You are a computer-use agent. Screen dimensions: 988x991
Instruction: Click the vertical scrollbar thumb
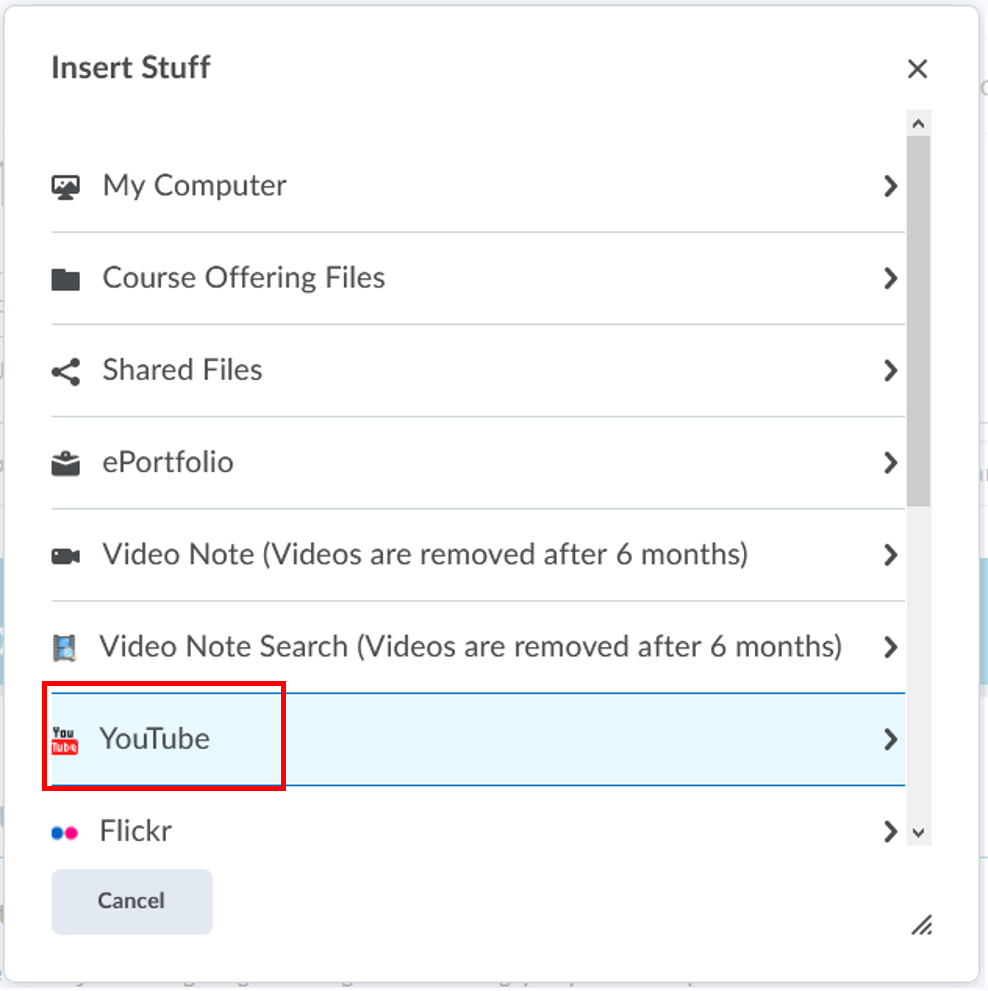pos(916,320)
